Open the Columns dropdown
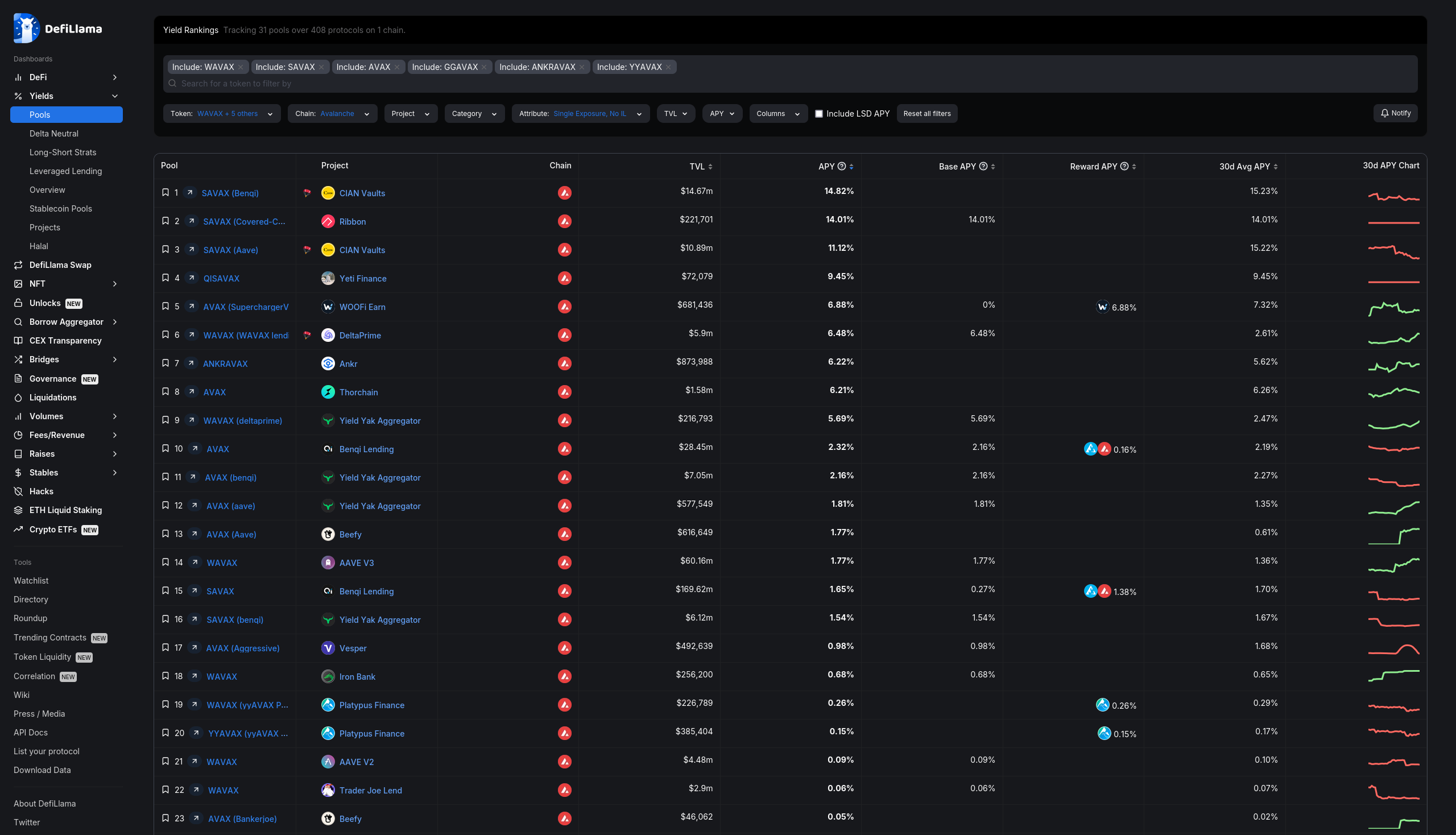 778,114
